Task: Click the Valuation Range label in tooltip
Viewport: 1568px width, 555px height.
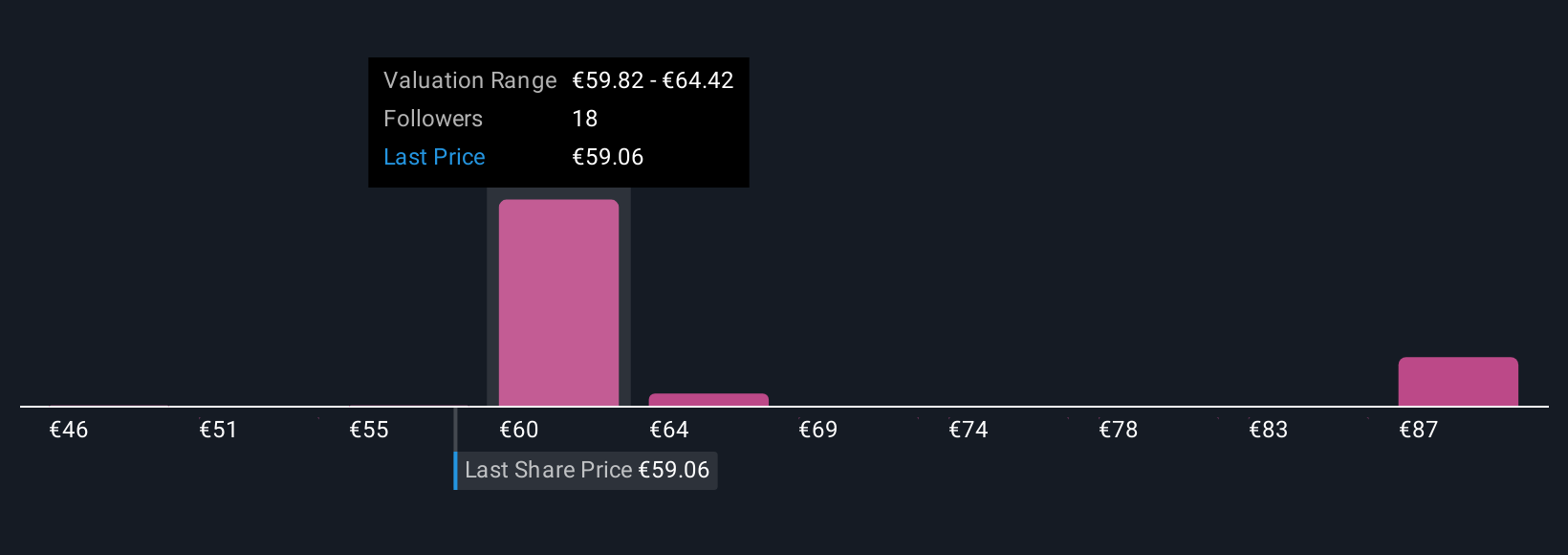Action: click(x=469, y=80)
